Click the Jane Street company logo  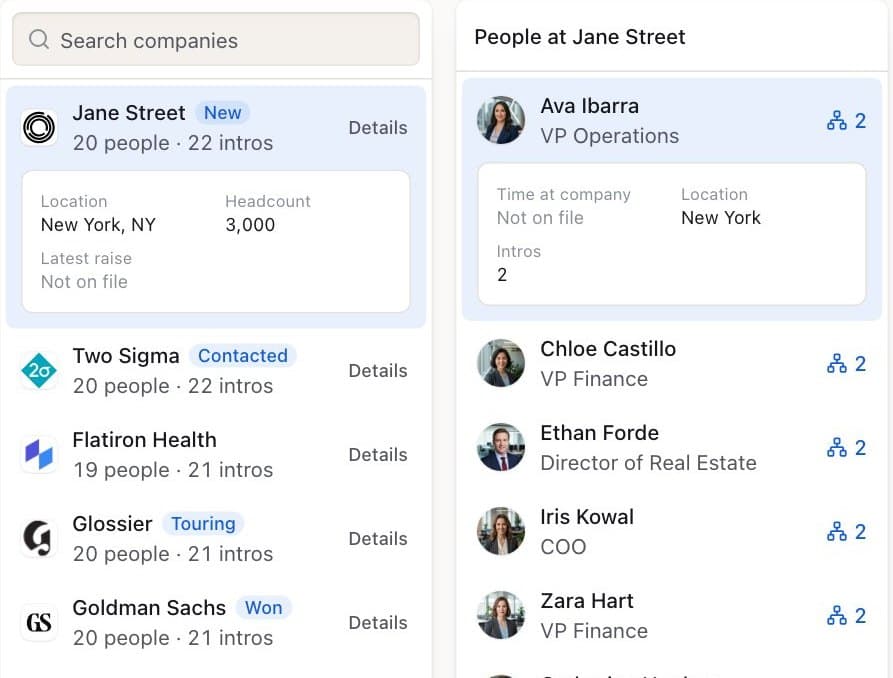(x=39, y=127)
